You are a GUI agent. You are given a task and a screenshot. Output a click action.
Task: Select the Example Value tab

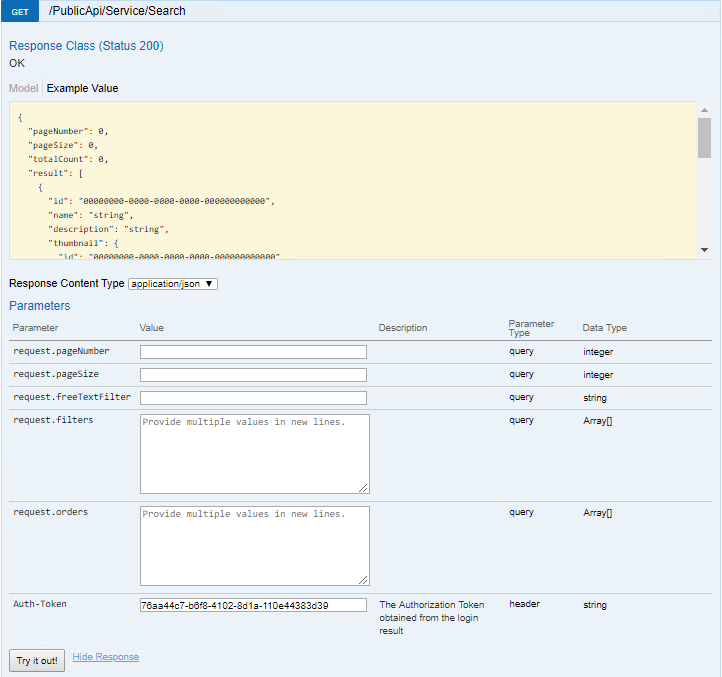(82, 89)
